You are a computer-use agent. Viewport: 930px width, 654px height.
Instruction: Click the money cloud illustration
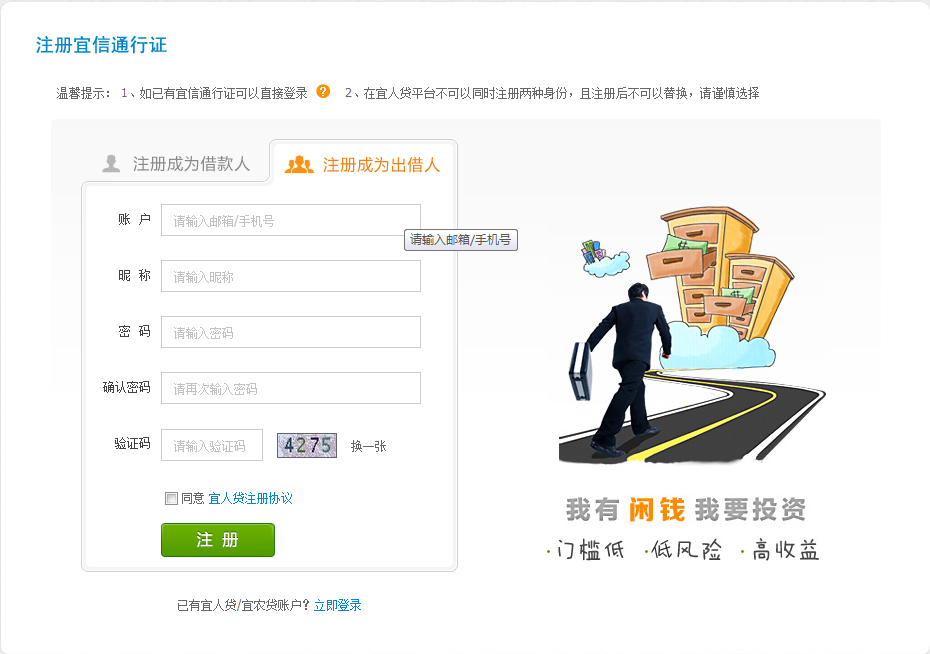click(605, 259)
